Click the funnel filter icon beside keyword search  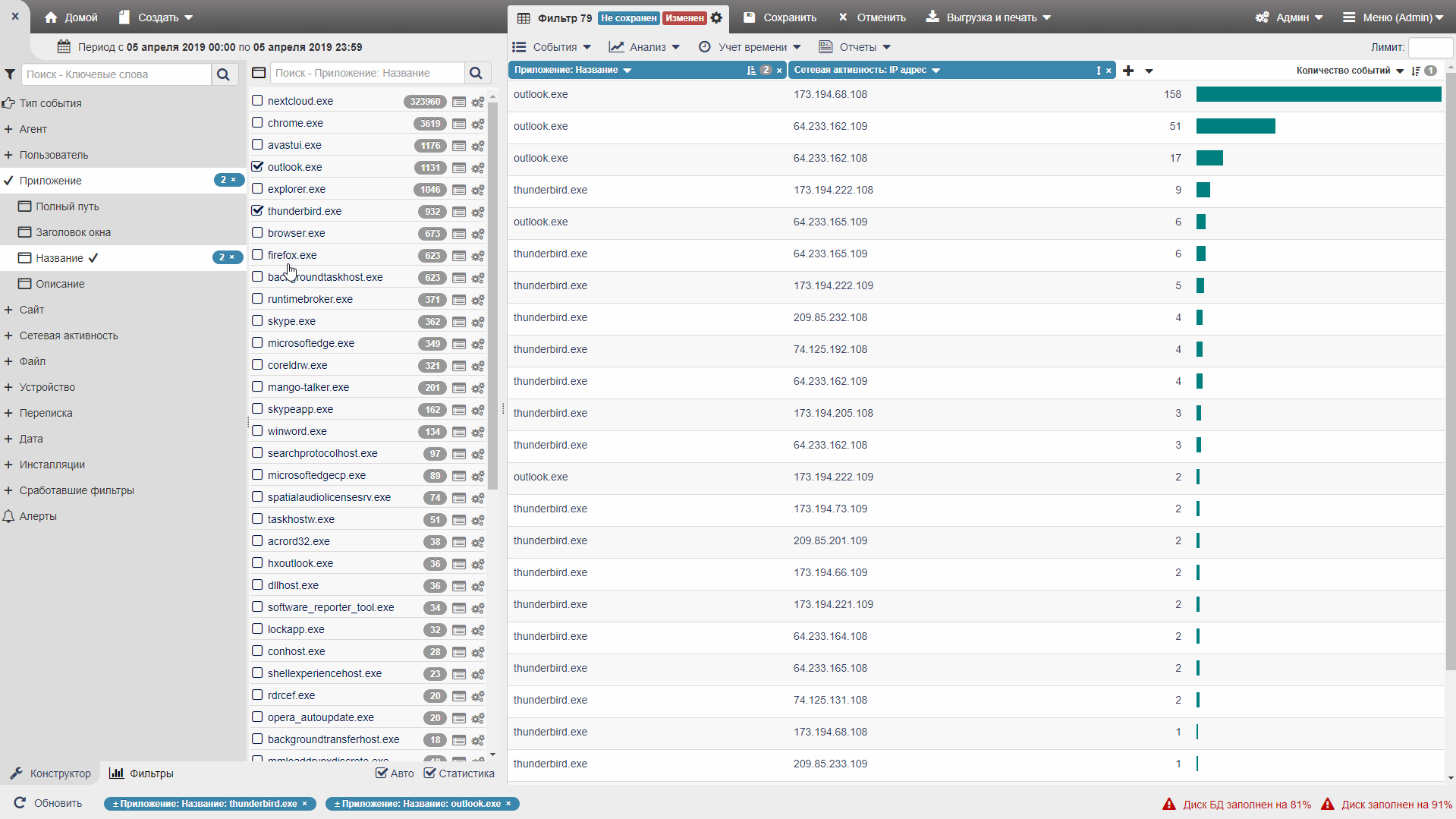10,74
